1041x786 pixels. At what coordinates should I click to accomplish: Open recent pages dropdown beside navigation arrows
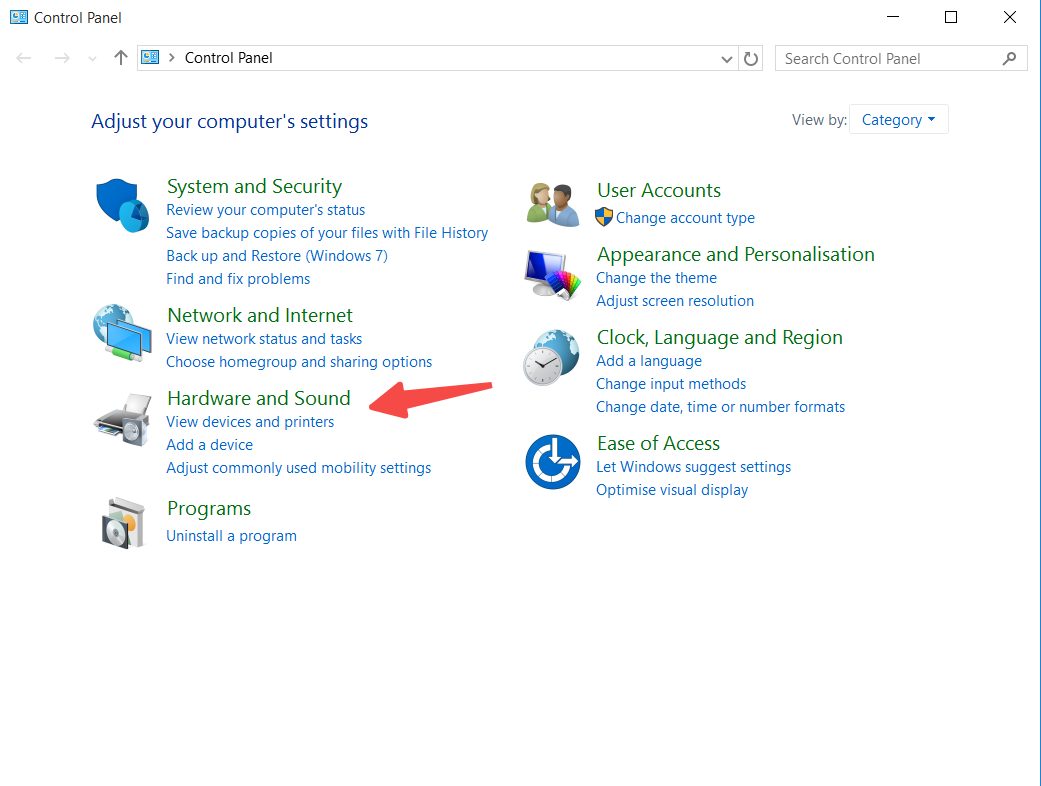coord(91,58)
